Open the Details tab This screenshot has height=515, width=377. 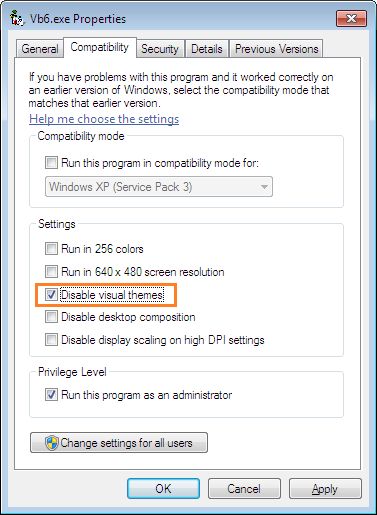pos(207,49)
